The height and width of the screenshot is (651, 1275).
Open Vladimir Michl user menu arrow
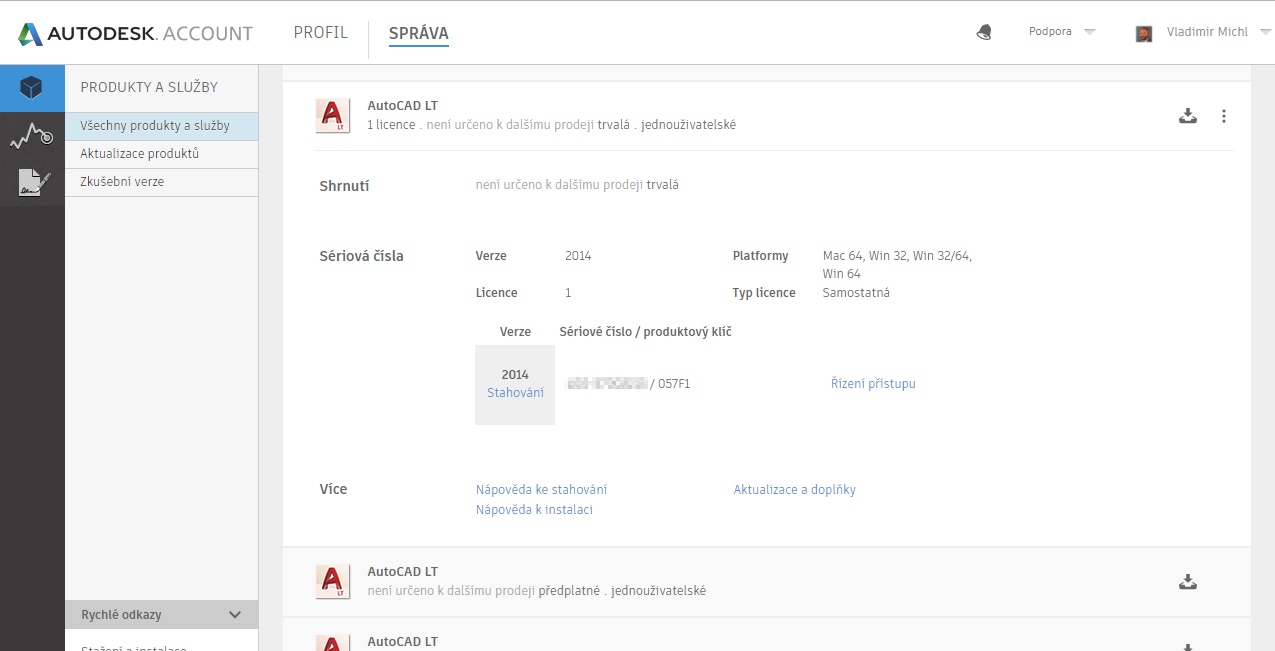click(1265, 32)
